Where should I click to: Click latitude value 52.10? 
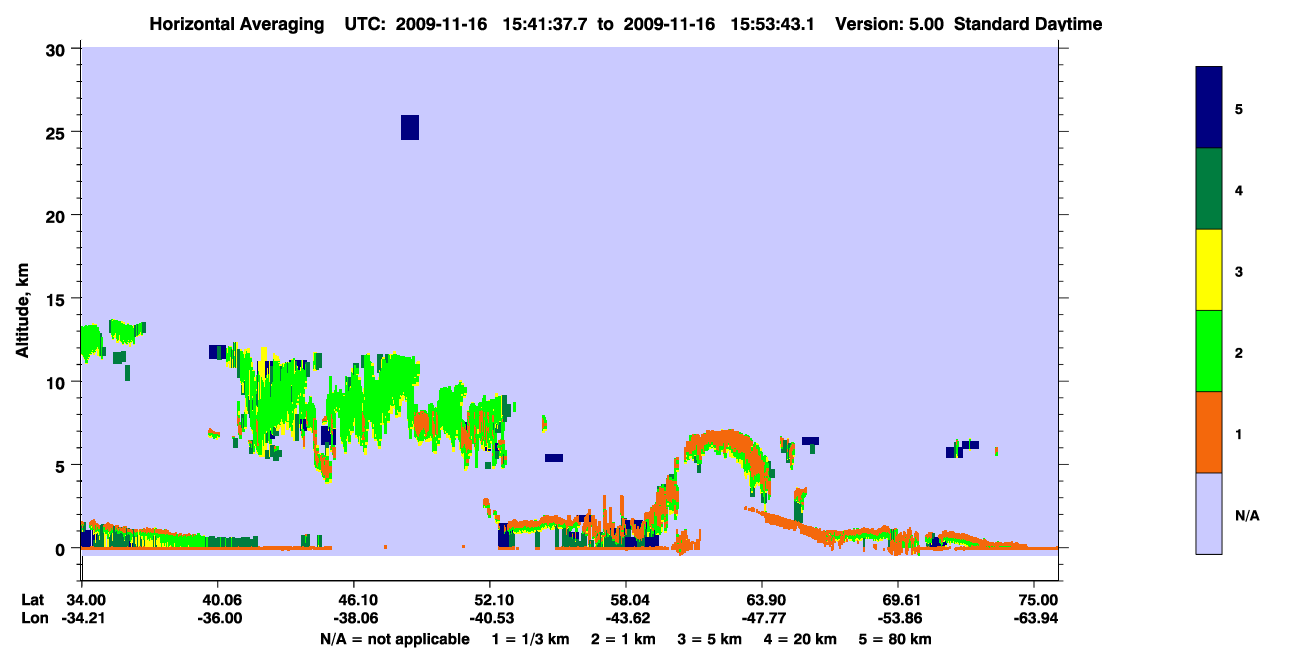click(493, 600)
